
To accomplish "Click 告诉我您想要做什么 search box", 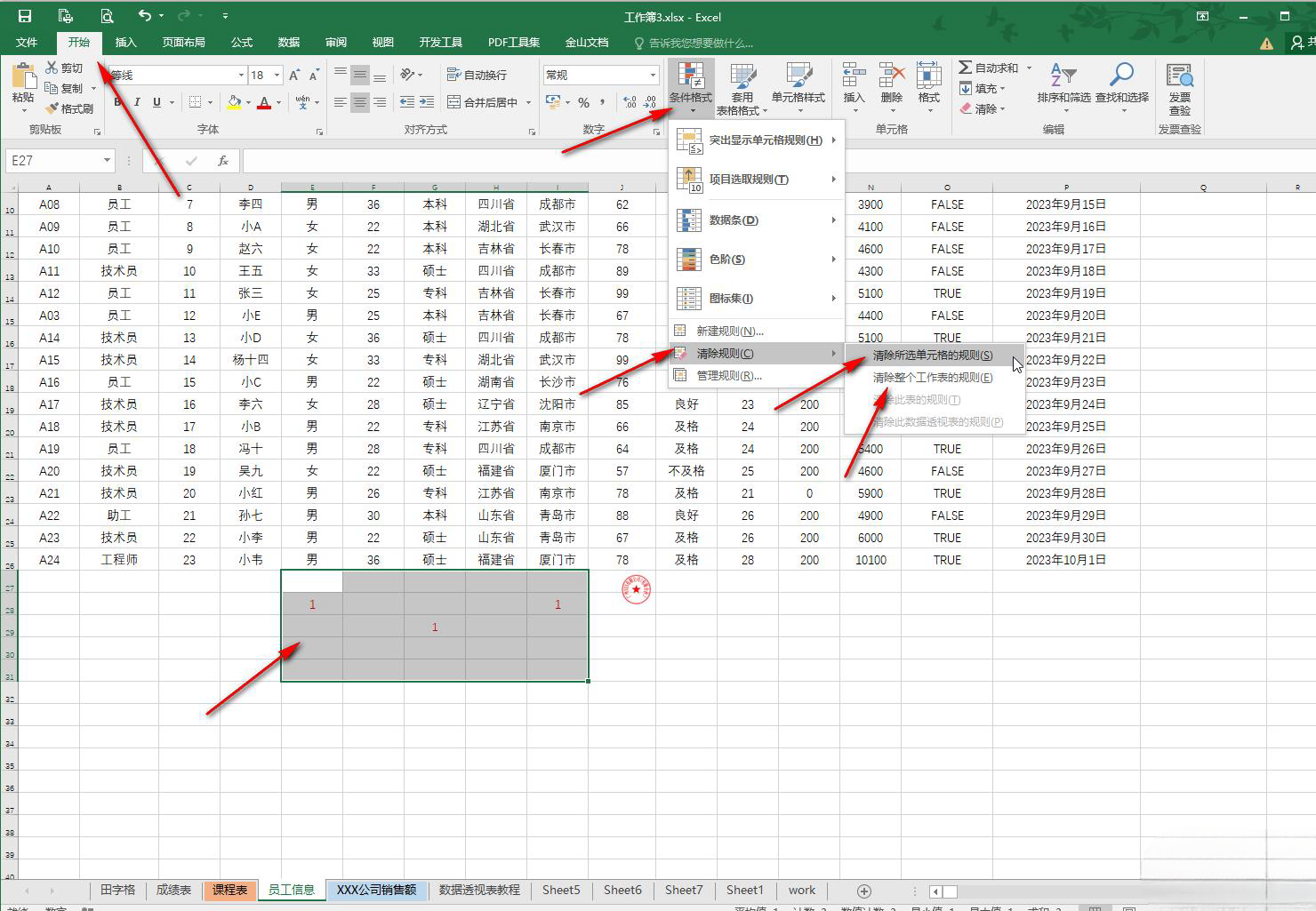I will pyautogui.click(x=694, y=42).
